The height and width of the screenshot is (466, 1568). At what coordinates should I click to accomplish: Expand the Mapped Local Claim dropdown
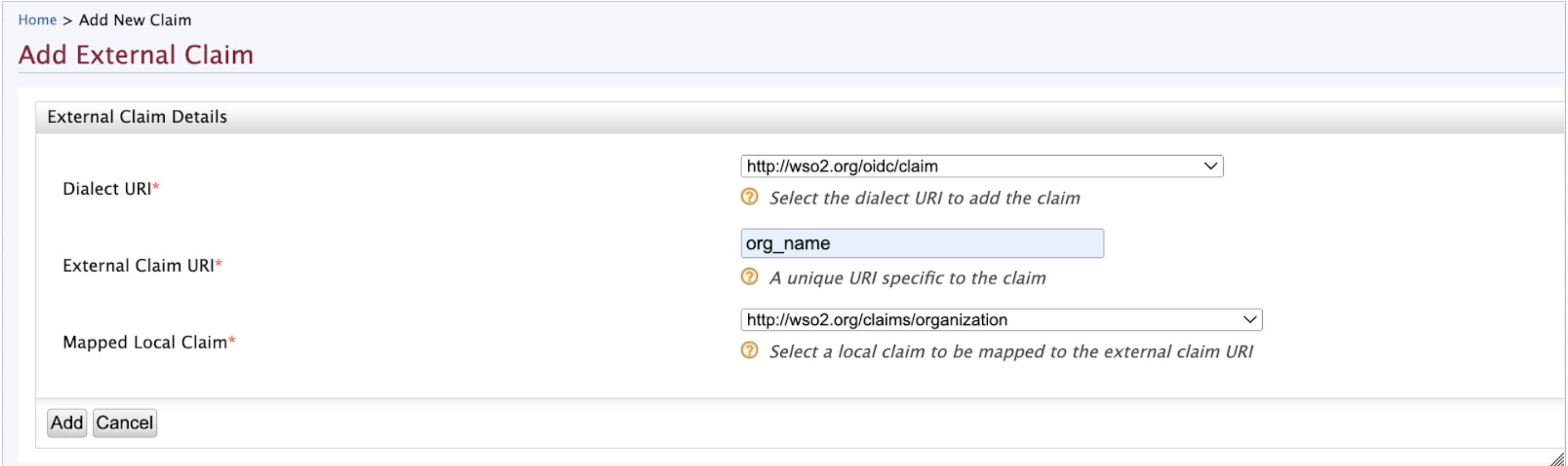coord(1001,320)
